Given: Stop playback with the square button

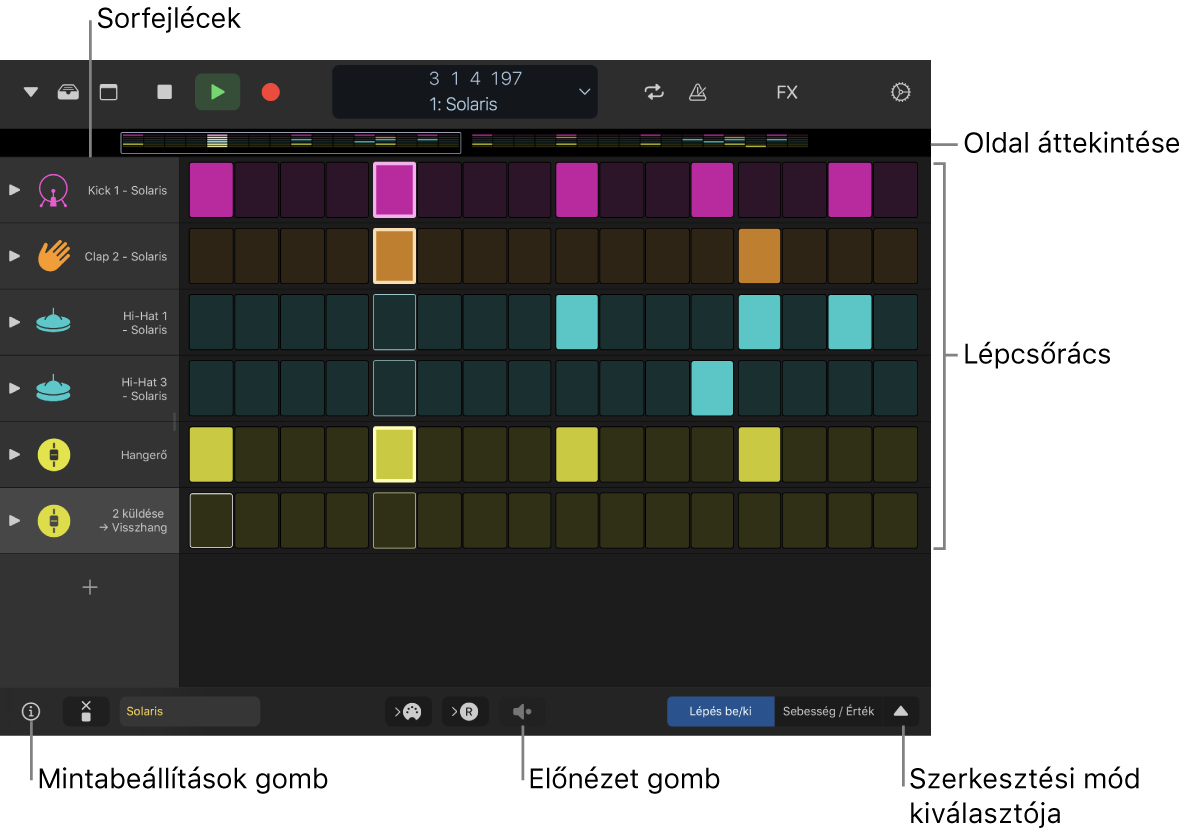Looking at the screenshot, I should [164, 93].
